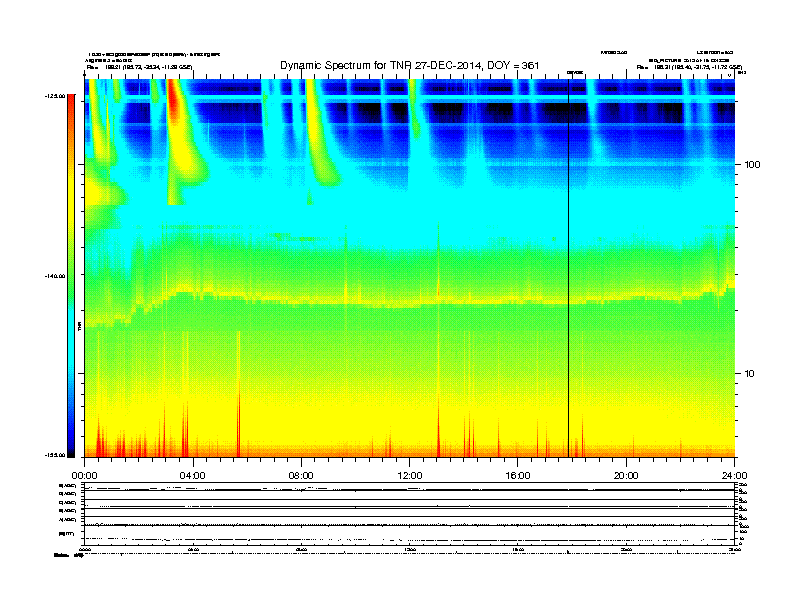This screenshot has height=612, width=792.
Task: Click the black vertical marker line near 18:00
Action: [568, 268]
